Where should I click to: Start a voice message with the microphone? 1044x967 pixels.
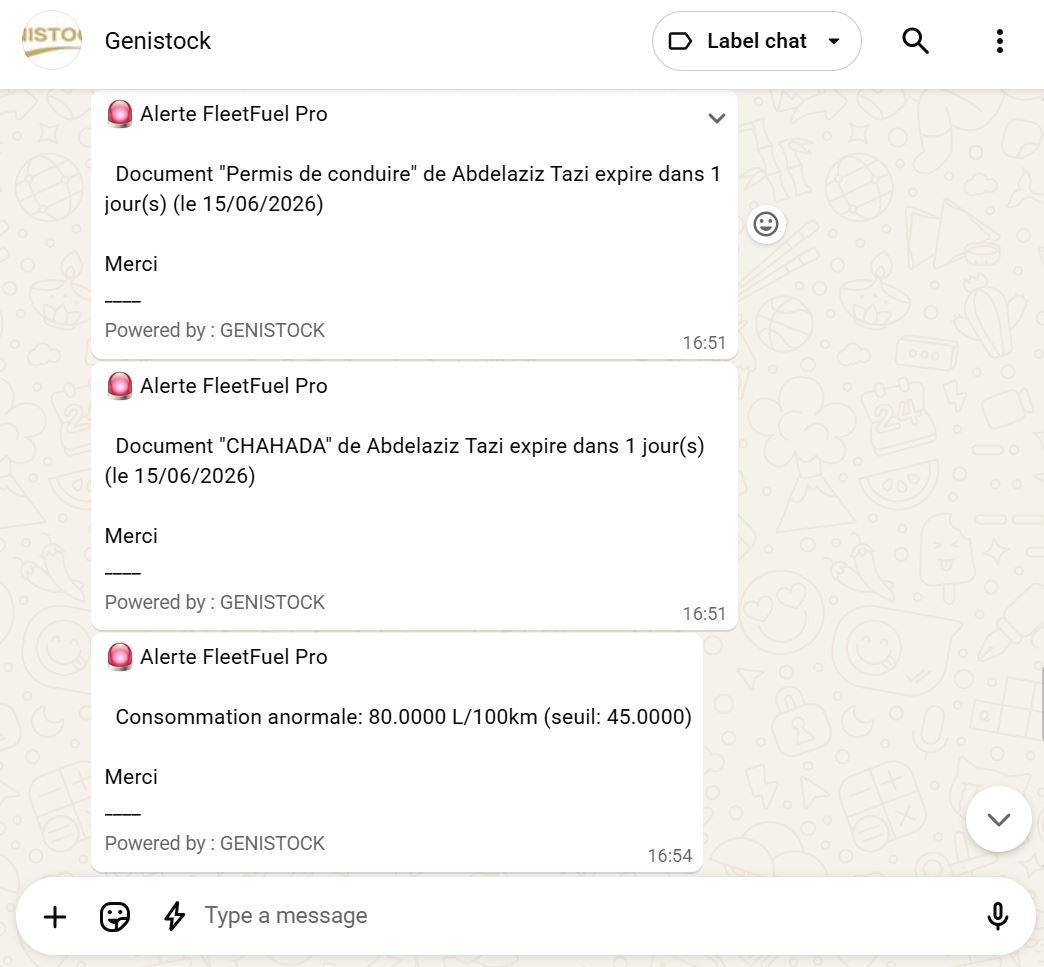click(x=997, y=916)
